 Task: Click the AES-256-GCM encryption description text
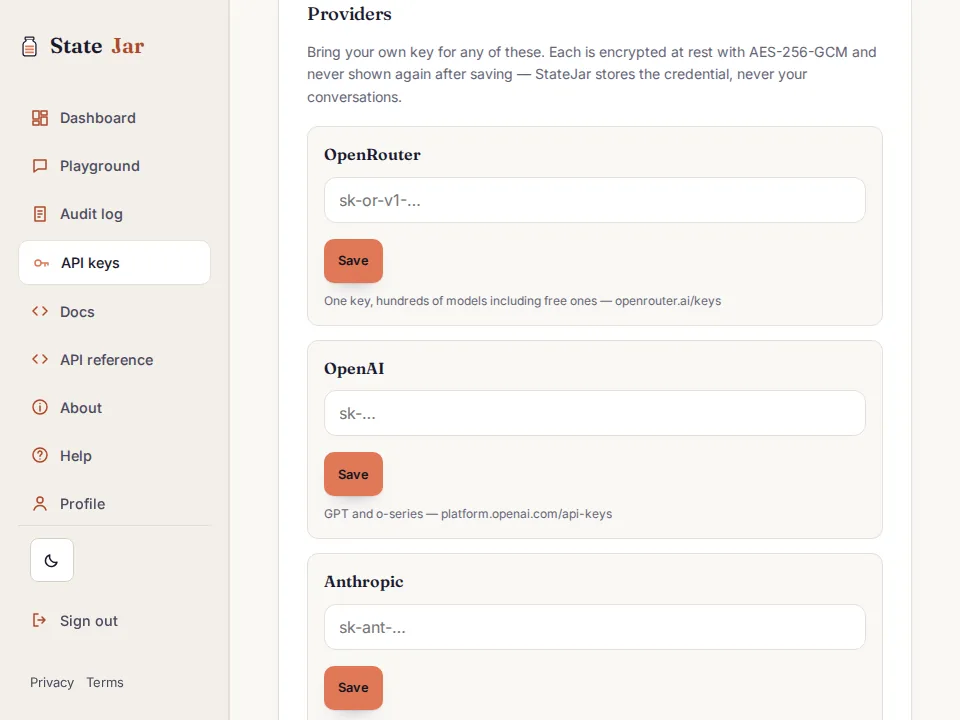click(x=591, y=74)
